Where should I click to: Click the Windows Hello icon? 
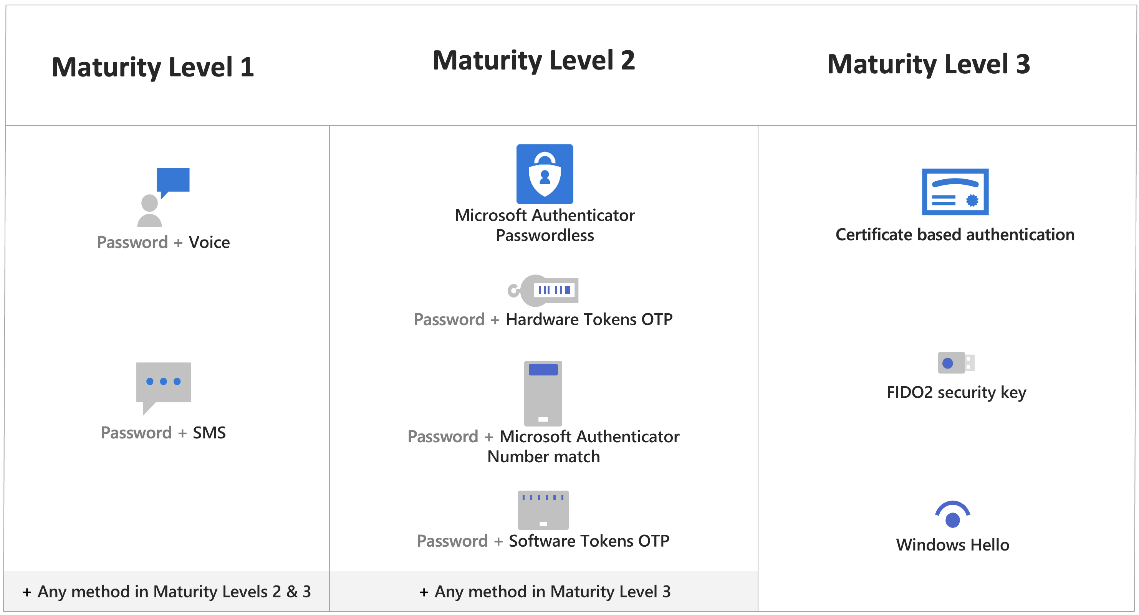pyautogui.click(x=952, y=515)
